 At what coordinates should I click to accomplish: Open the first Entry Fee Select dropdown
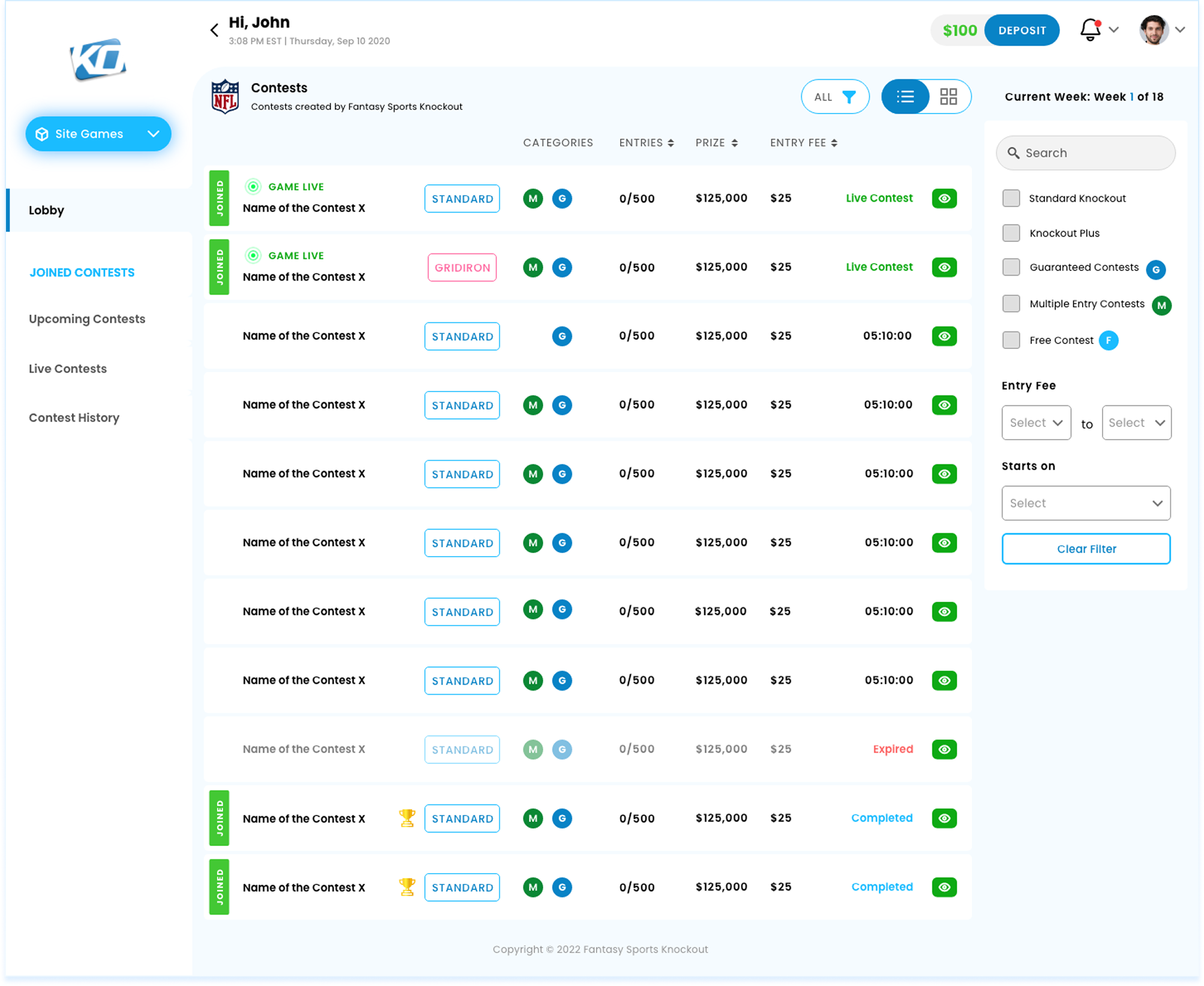click(1036, 423)
